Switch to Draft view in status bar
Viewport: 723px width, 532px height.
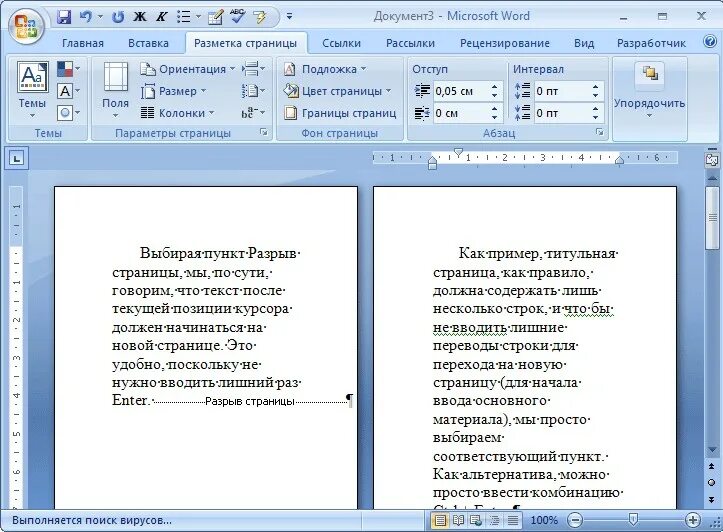[x=512, y=521]
